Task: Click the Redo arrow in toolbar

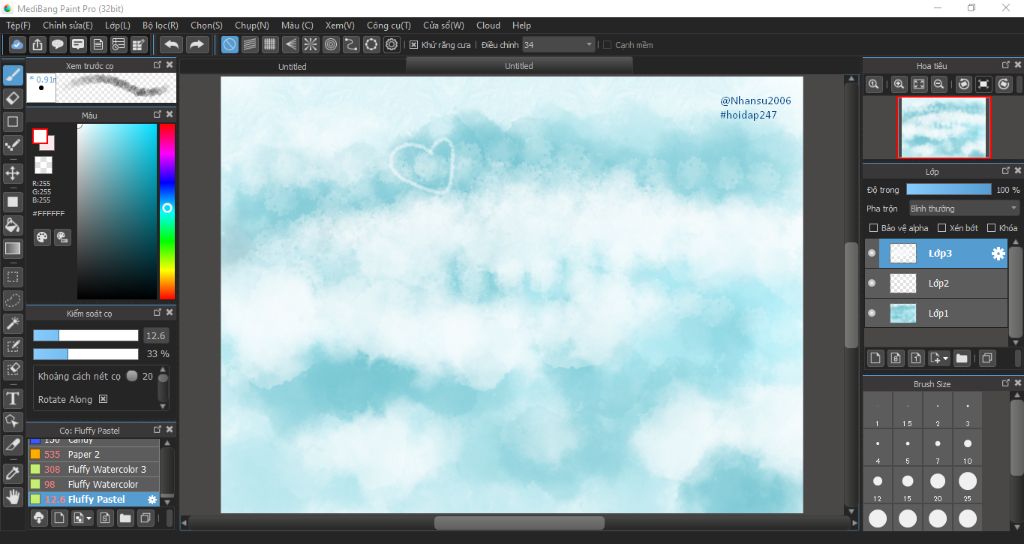Action: pos(196,44)
